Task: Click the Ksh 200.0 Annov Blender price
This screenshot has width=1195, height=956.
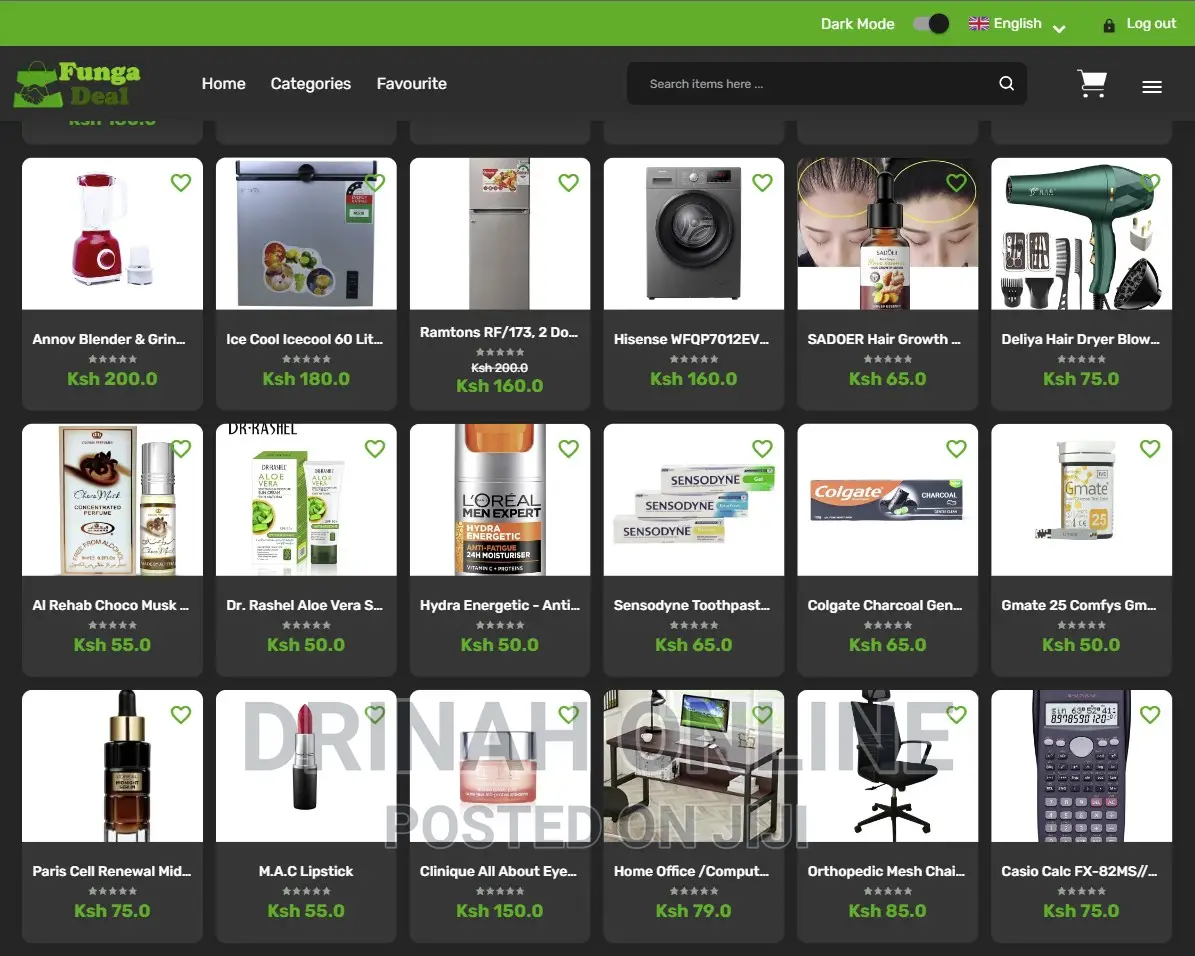Action: (112, 379)
